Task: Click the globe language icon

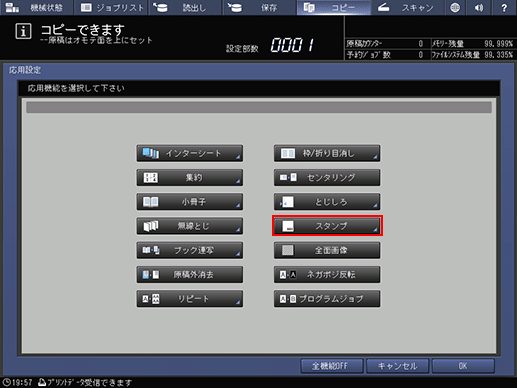Action: pyautogui.click(x=455, y=7)
